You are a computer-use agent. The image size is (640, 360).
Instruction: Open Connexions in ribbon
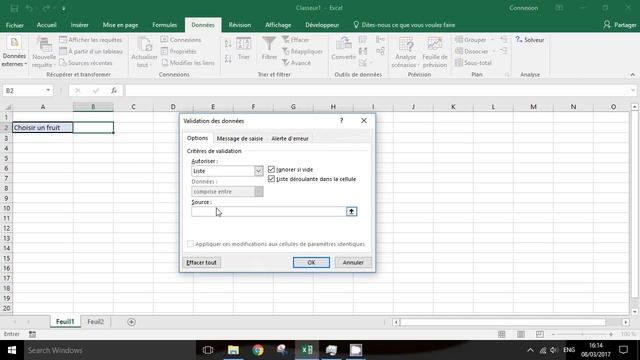pos(181,40)
